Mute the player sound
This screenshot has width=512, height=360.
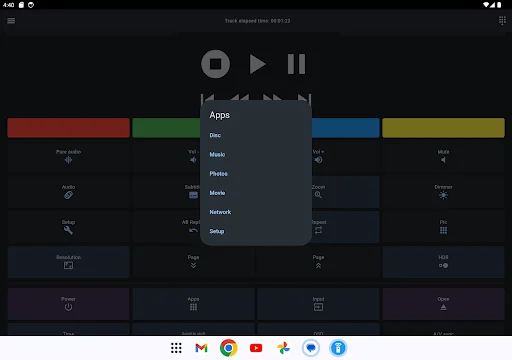pyautogui.click(x=443, y=156)
